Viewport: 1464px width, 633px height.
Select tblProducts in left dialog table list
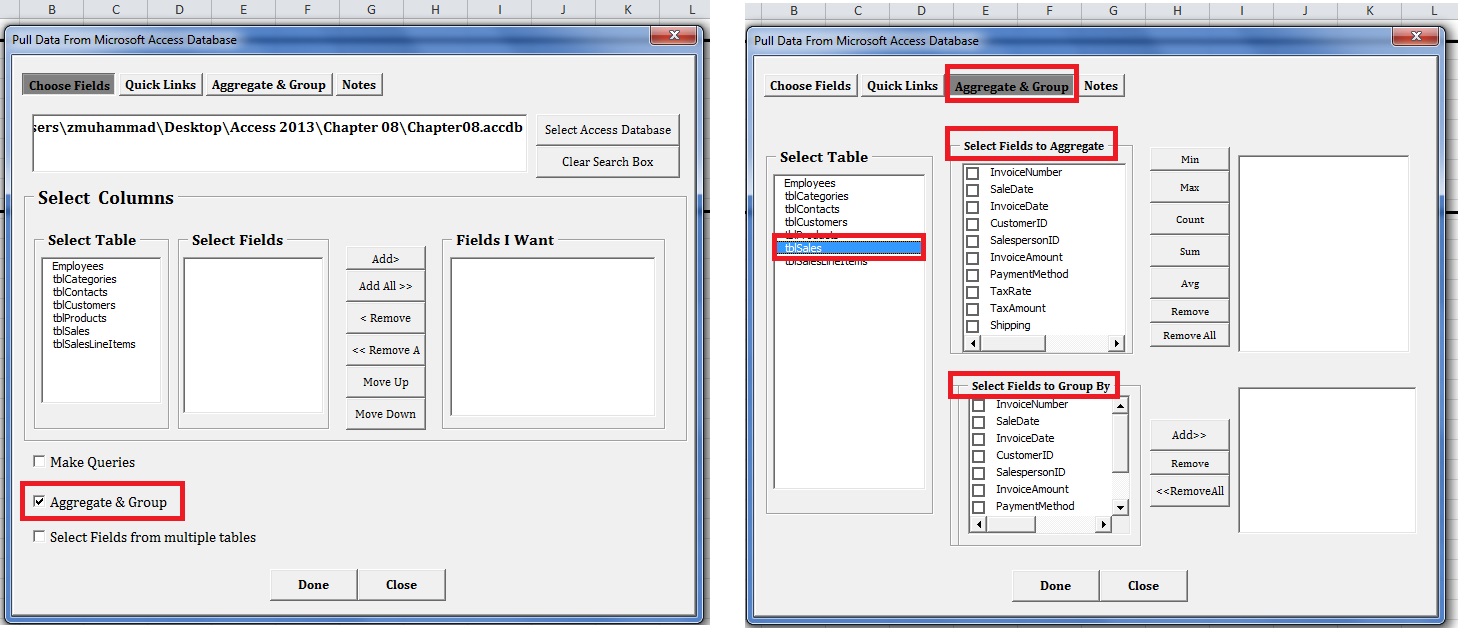pyautogui.click(x=80, y=318)
